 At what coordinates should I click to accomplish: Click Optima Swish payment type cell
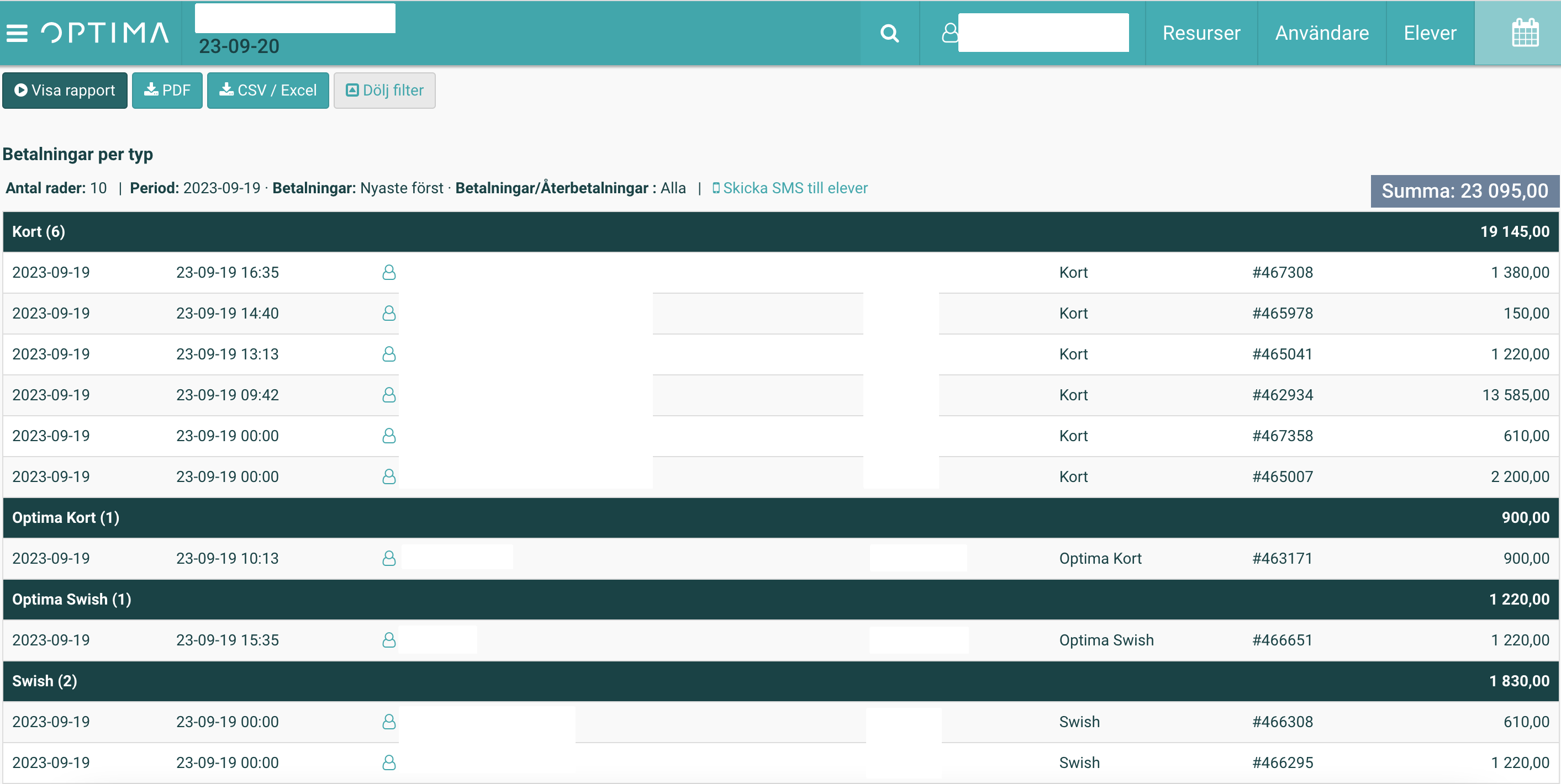tap(1106, 640)
